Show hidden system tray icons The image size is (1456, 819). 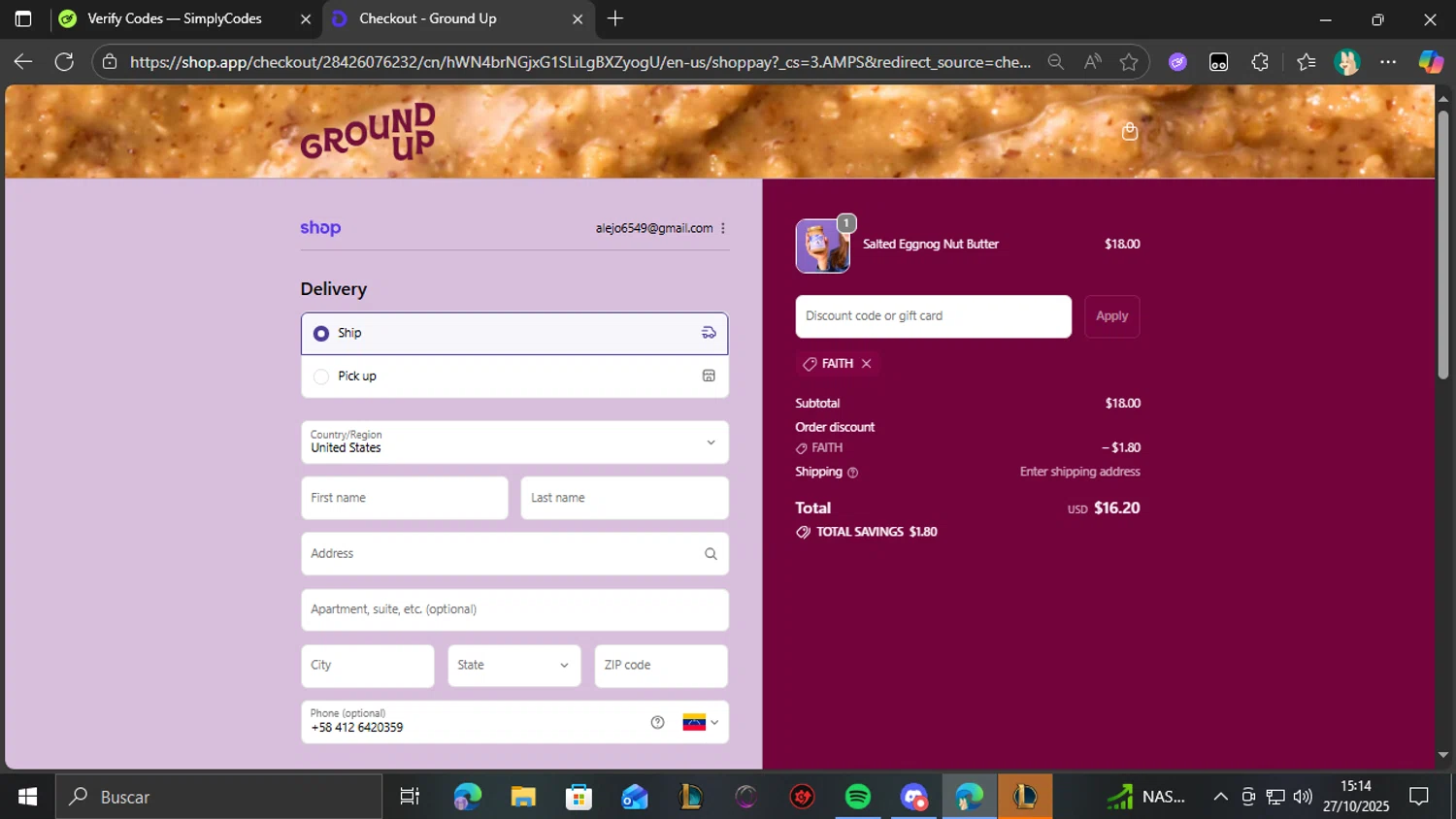(1220, 797)
